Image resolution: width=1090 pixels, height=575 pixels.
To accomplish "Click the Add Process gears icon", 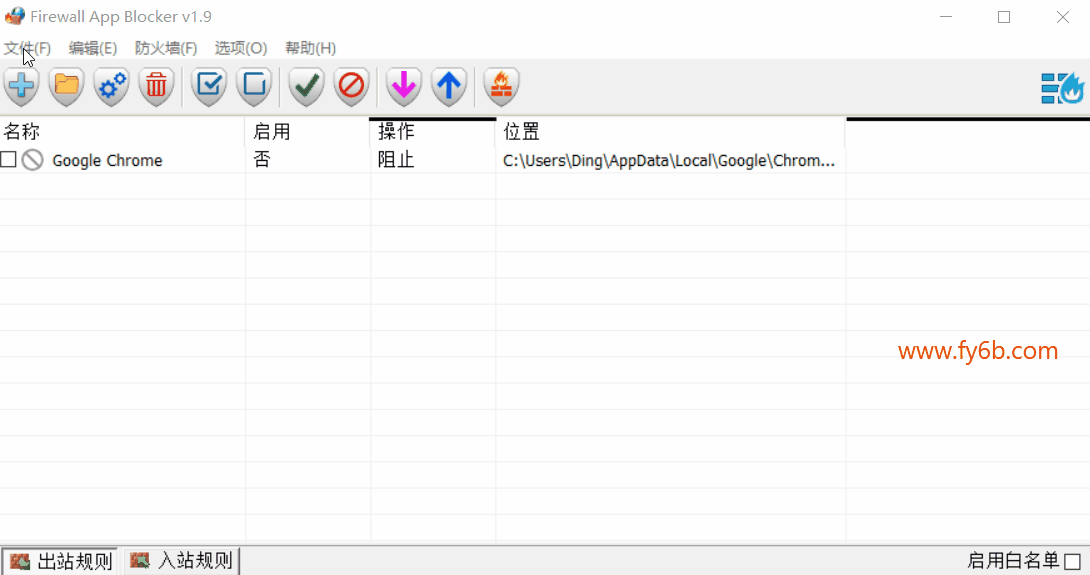I will 112,86.
